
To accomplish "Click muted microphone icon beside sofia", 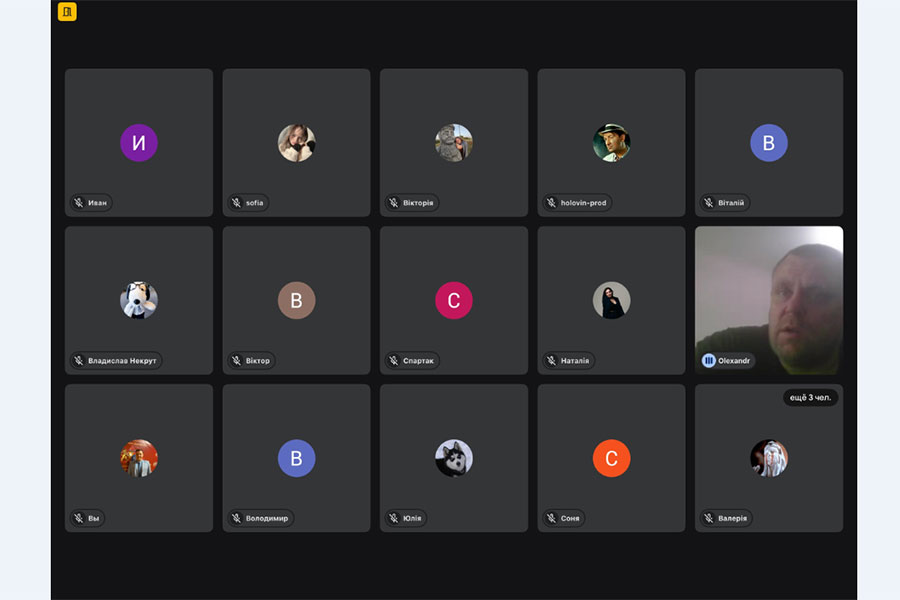I will (x=236, y=203).
